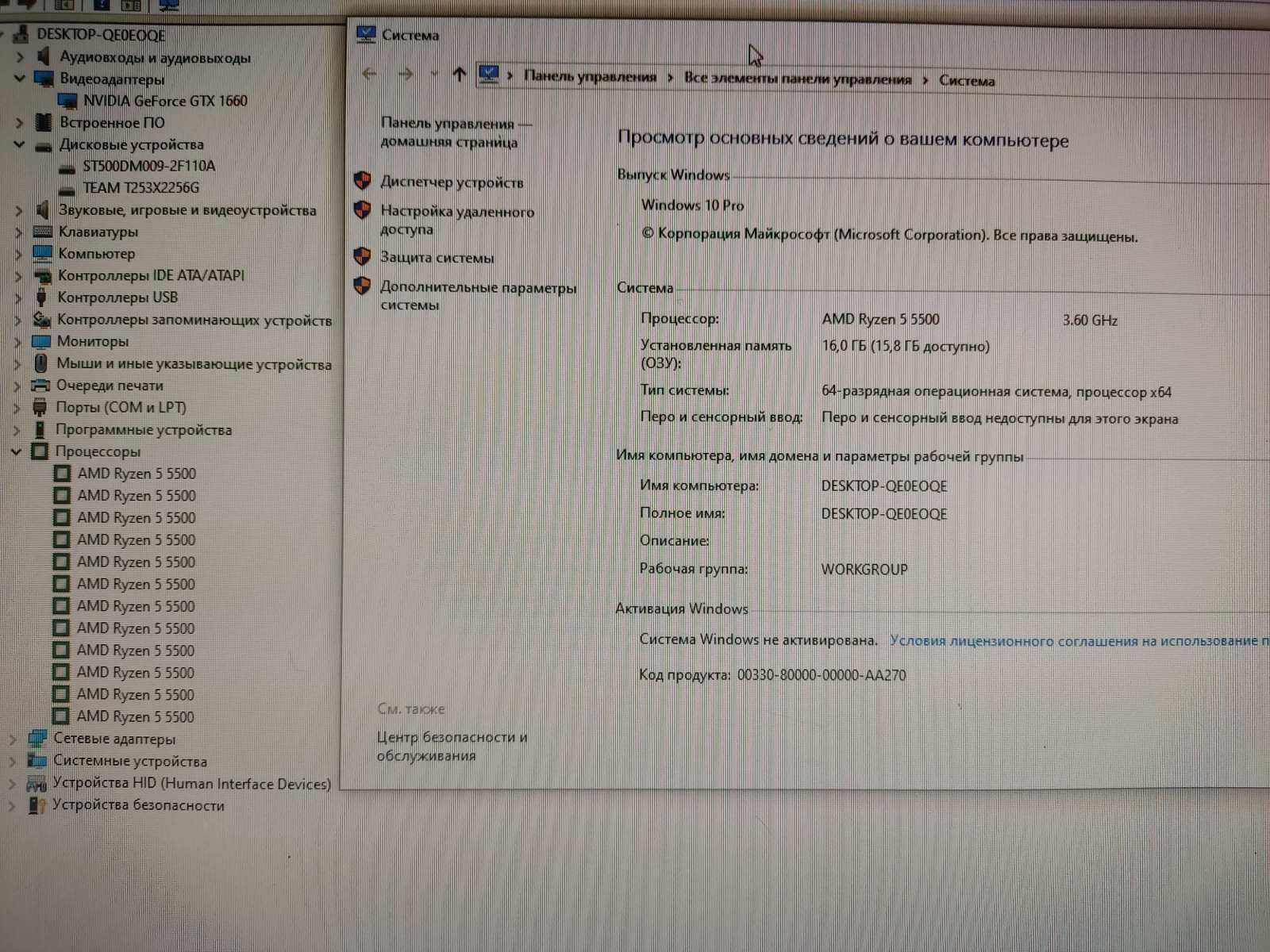
Task: Click the Видеоадаптеры display icon
Action: [x=44, y=79]
